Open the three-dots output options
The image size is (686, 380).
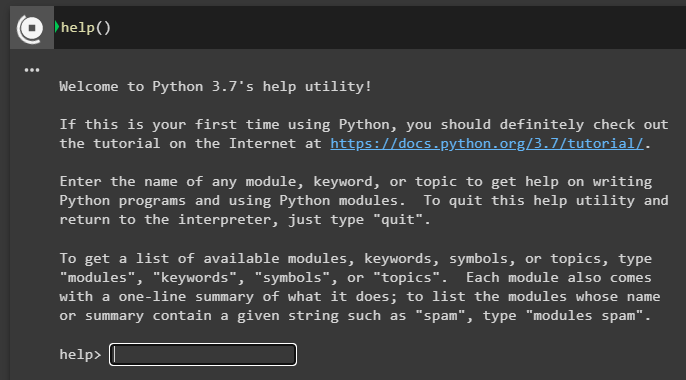(x=32, y=70)
